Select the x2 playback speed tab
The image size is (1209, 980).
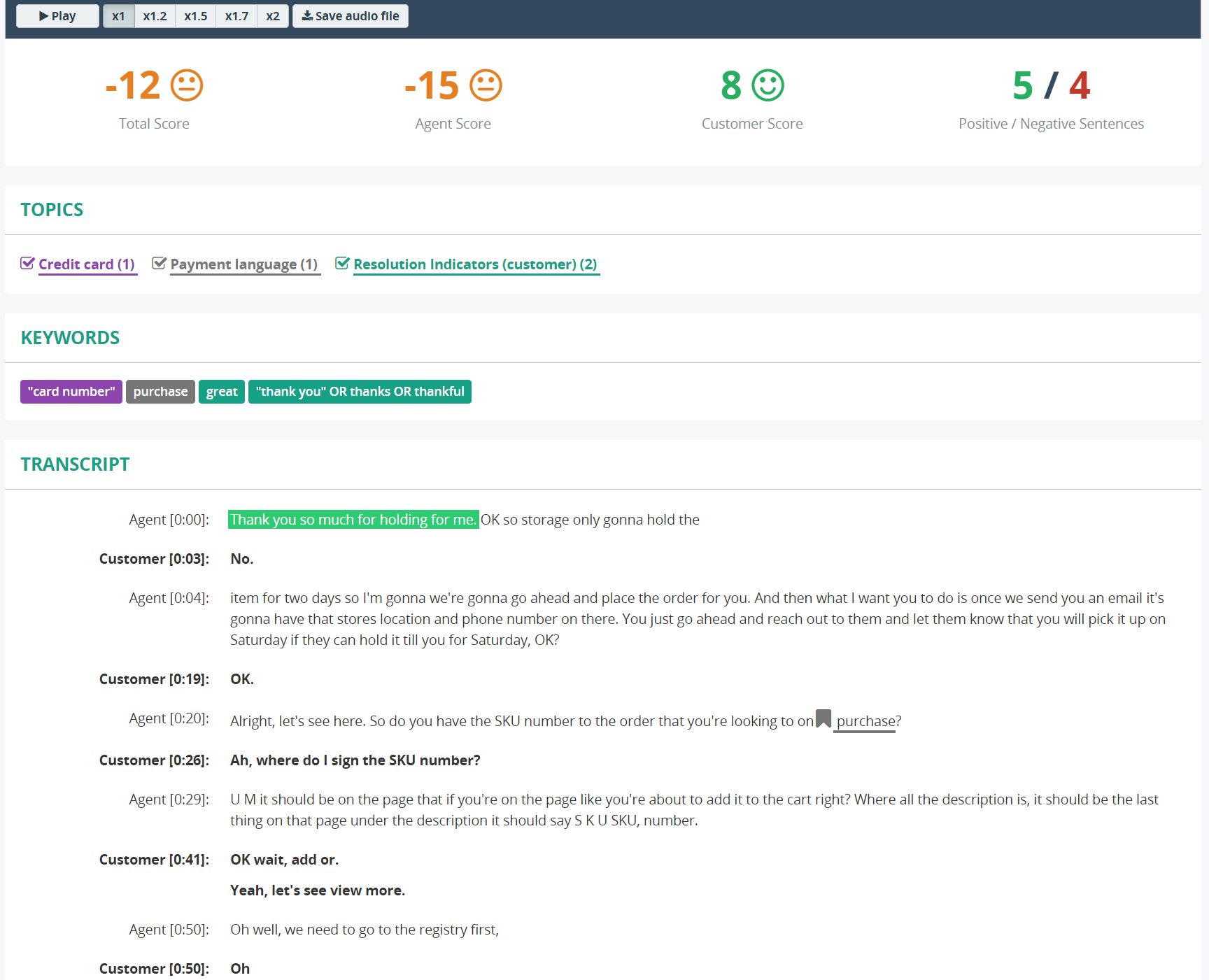[272, 15]
